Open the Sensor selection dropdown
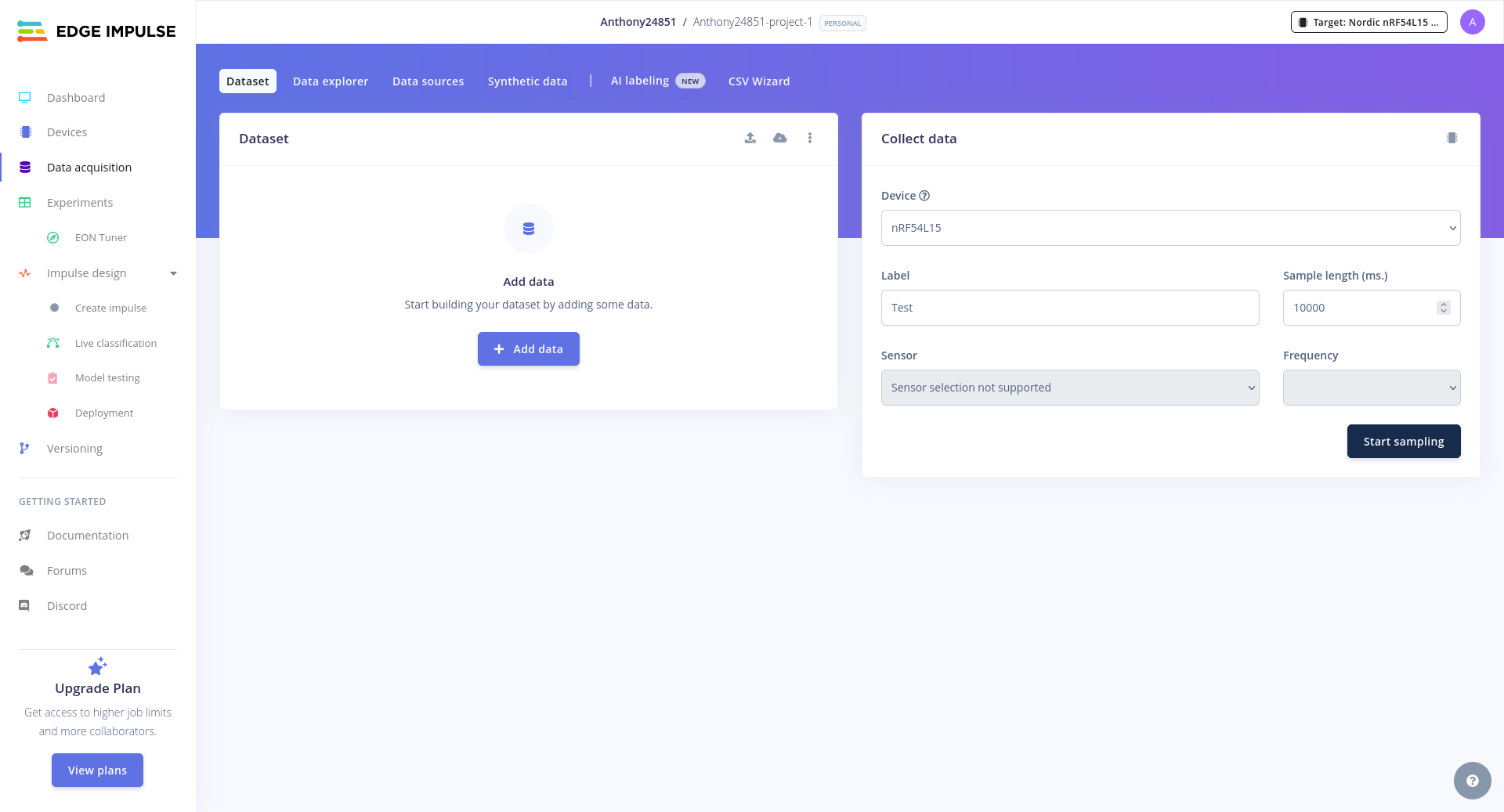The image size is (1504, 812). tap(1070, 388)
